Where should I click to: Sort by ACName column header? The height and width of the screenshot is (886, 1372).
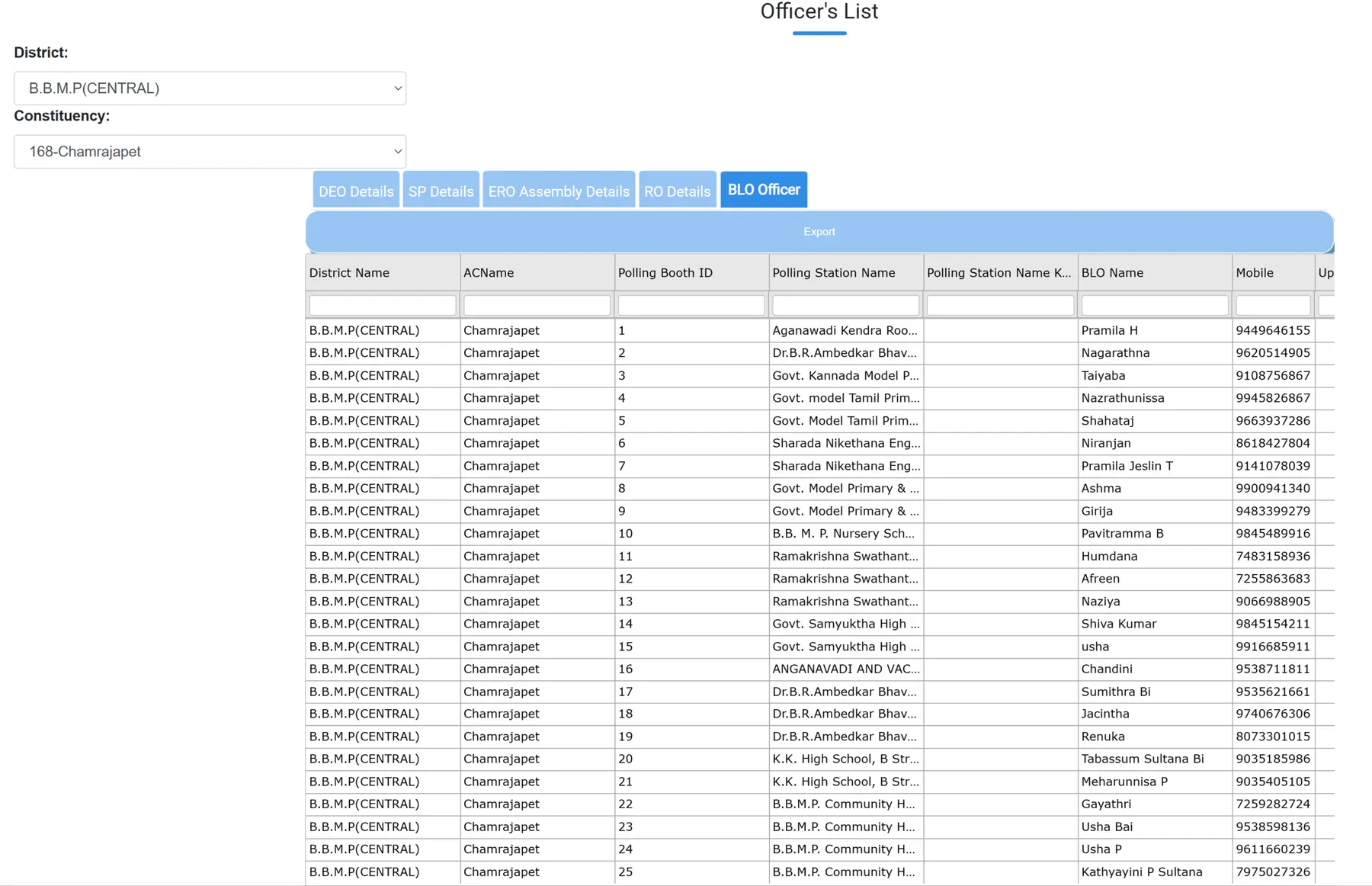pos(537,273)
